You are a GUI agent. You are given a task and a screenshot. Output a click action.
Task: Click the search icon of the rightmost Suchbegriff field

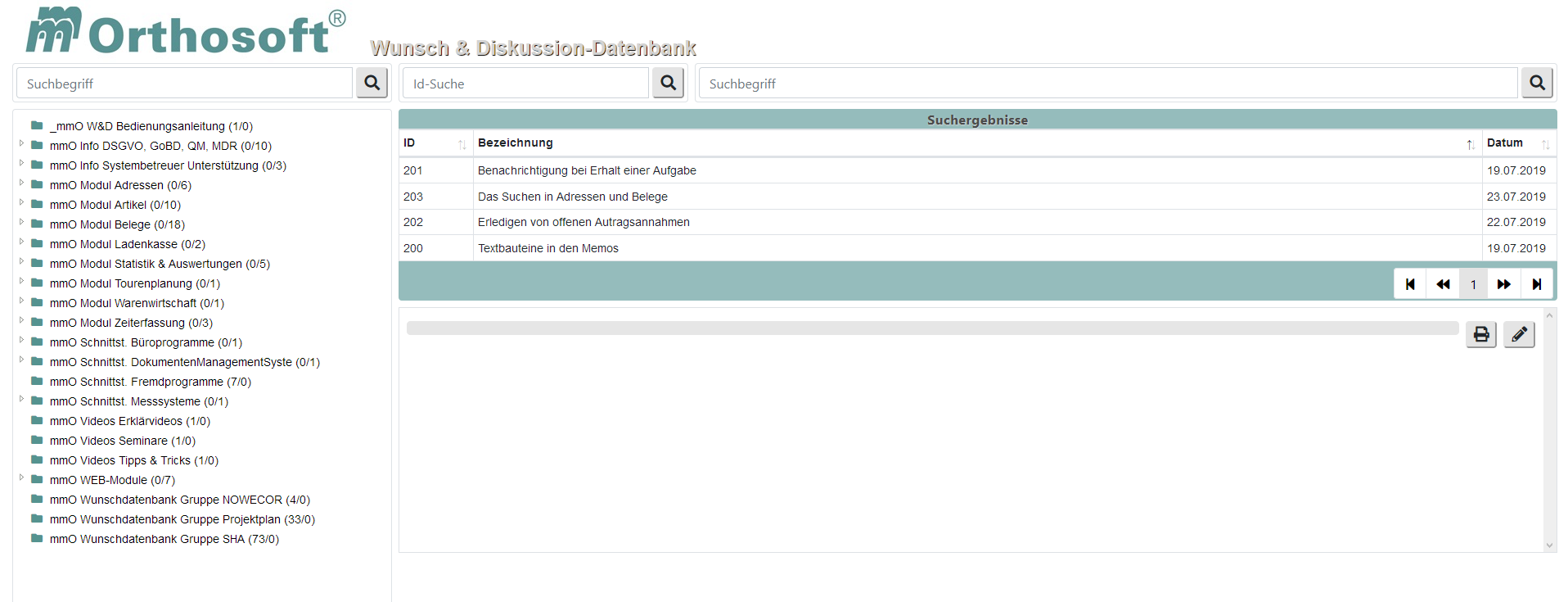coord(1536,83)
